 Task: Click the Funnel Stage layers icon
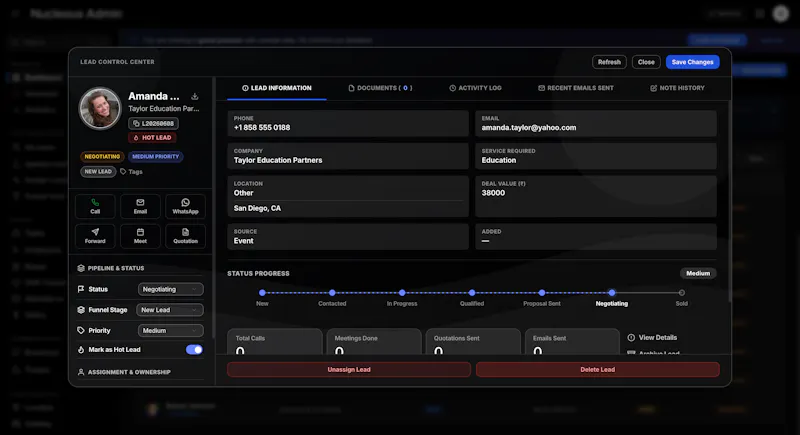coord(81,310)
